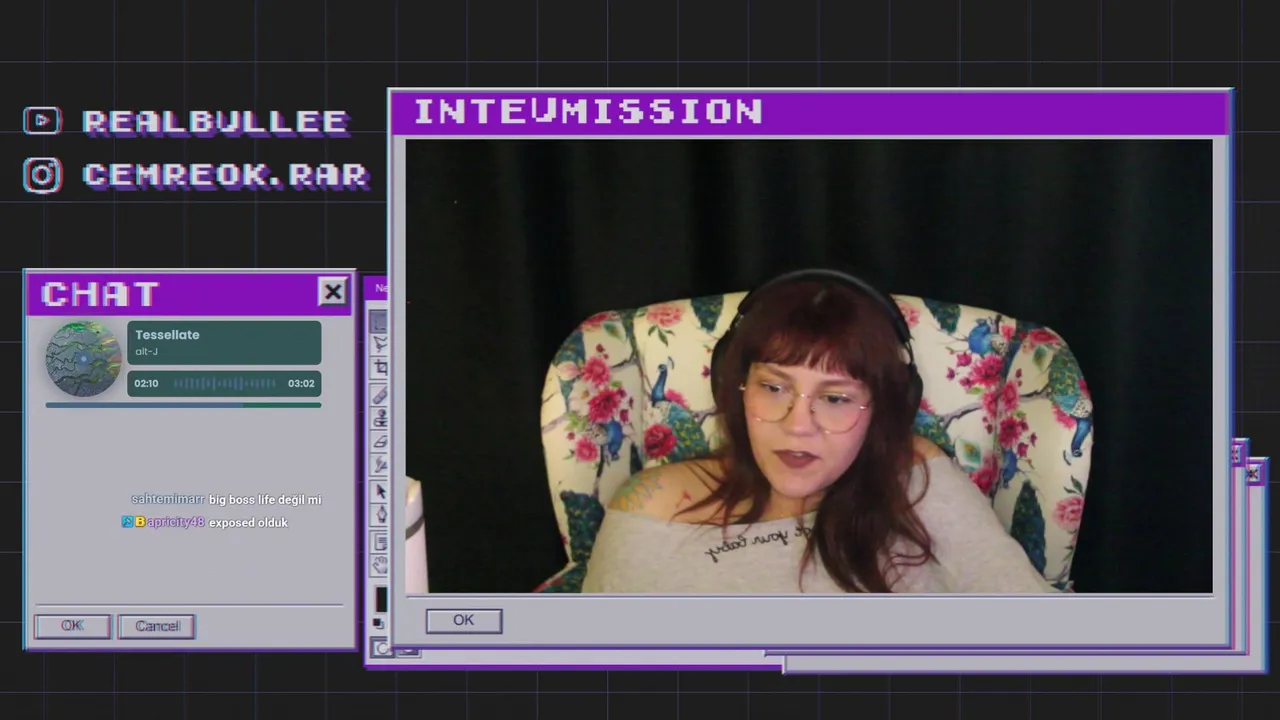
Task: Seek on the song waveform bar
Action: 224,383
